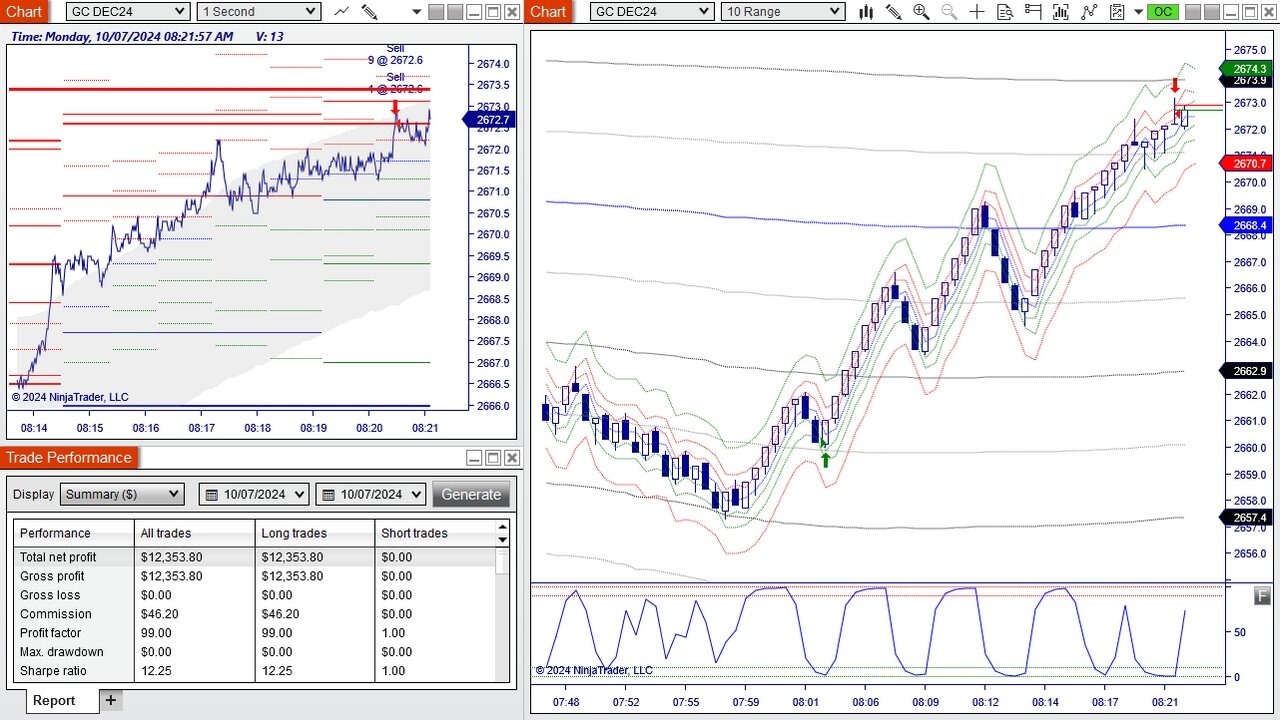Screen dimensions: 1280x720
Task: Open drawing tools pencil in left chart
Action: (370, 12)
